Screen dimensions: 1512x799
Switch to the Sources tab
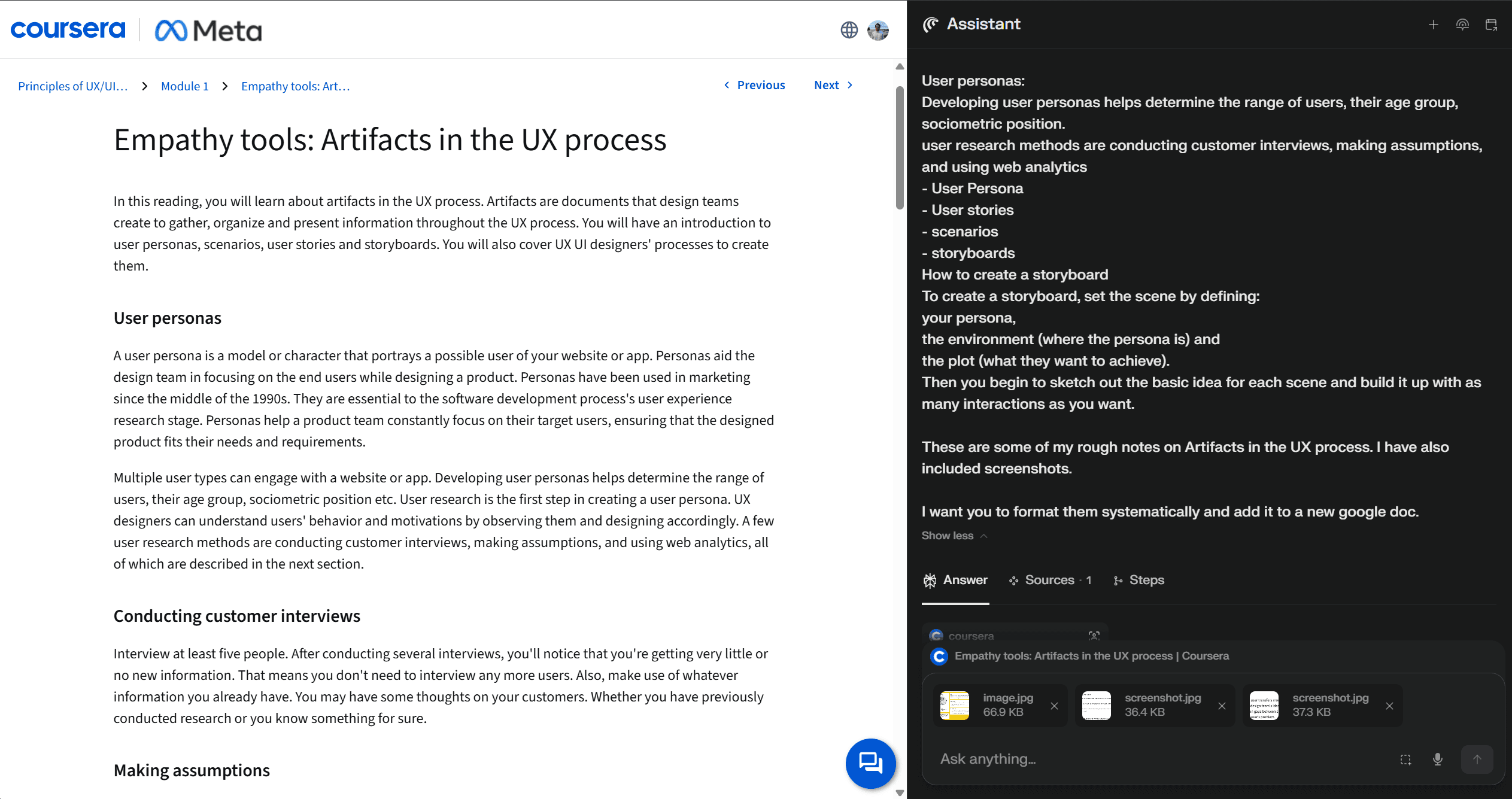(1050, 580)
